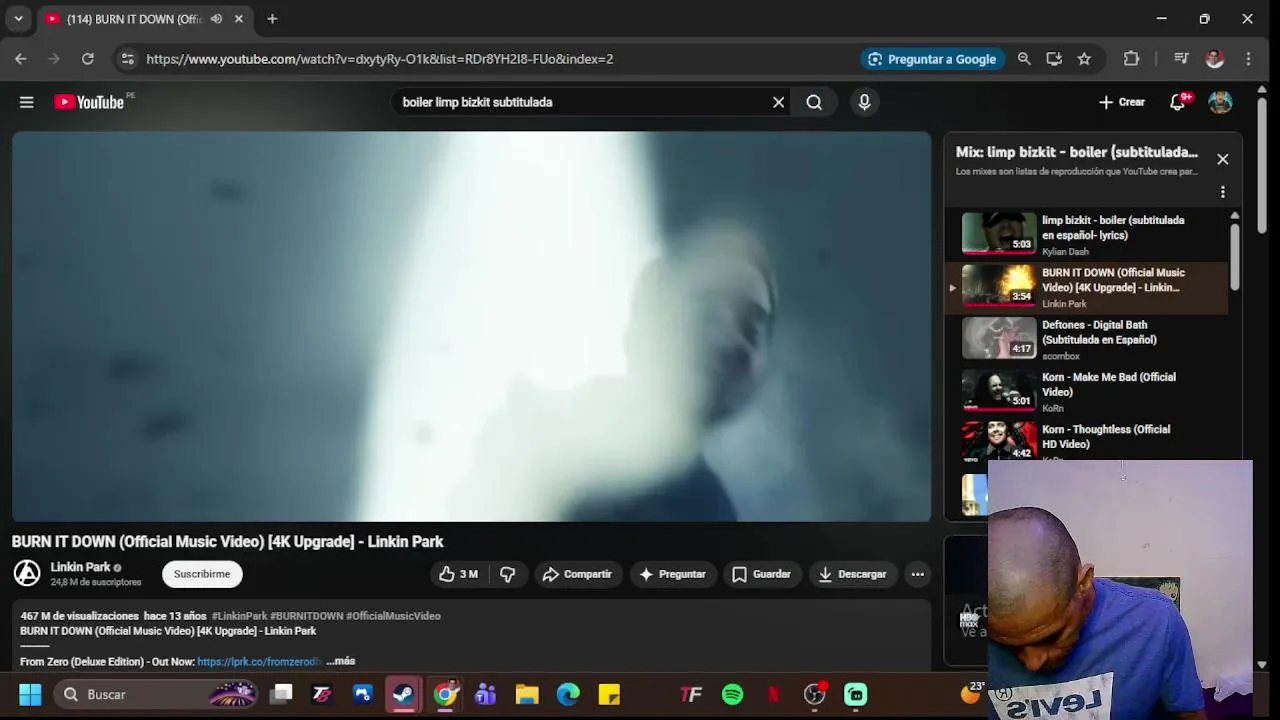Select BURN IT DOWN playlist item
The image size is (1280, 720).
click(1087, 288)
